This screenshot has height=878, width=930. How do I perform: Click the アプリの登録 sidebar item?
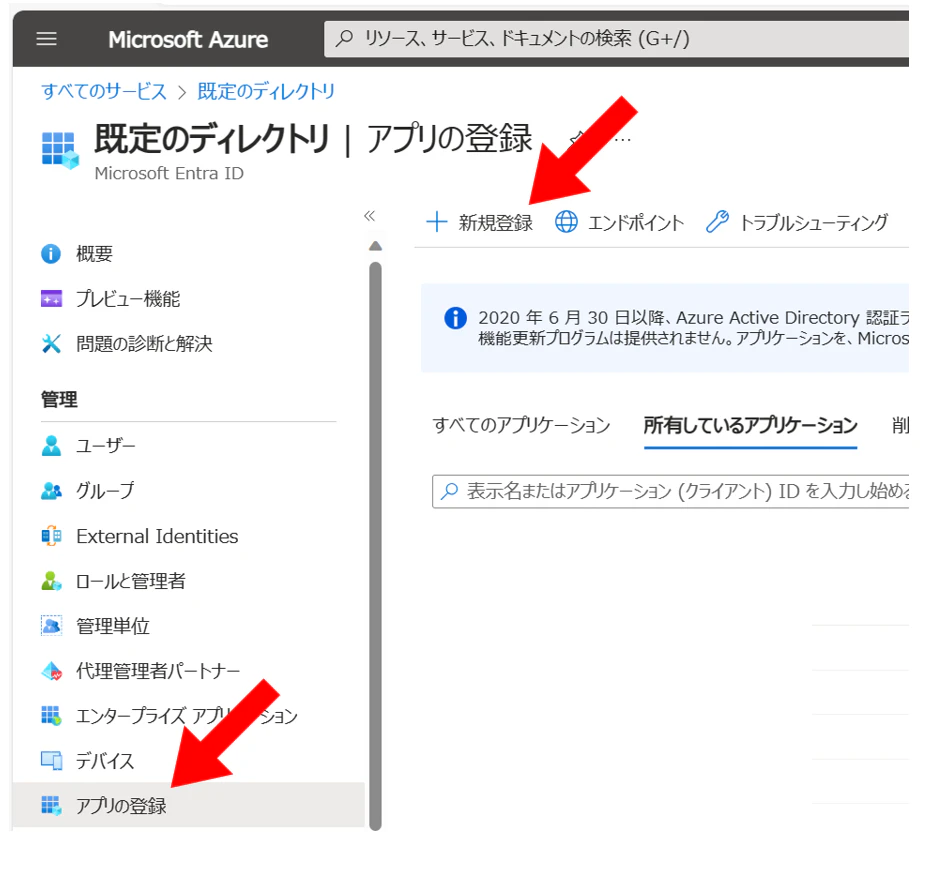pos(189,805)
